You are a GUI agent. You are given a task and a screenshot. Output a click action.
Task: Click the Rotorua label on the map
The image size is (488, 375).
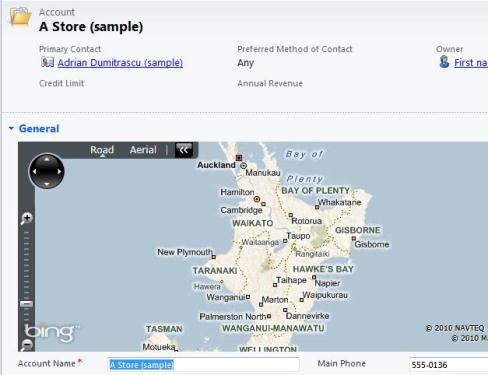point(307,221)
